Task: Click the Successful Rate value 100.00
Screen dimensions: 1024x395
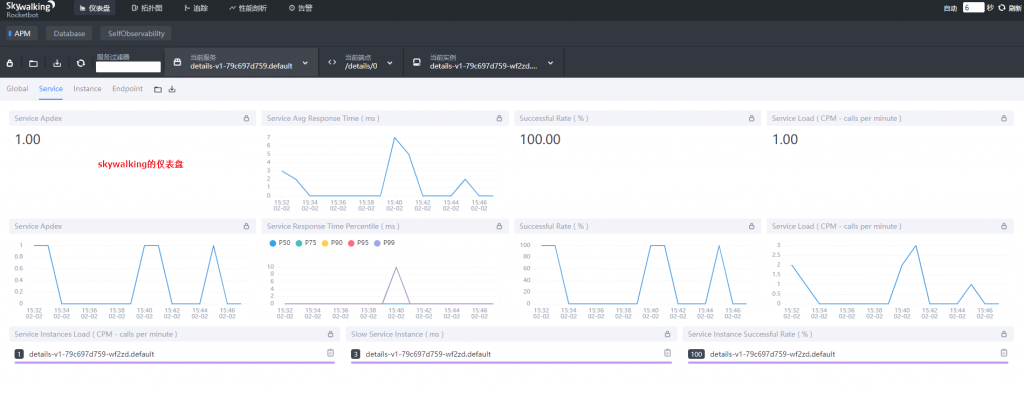Action: 540,139
